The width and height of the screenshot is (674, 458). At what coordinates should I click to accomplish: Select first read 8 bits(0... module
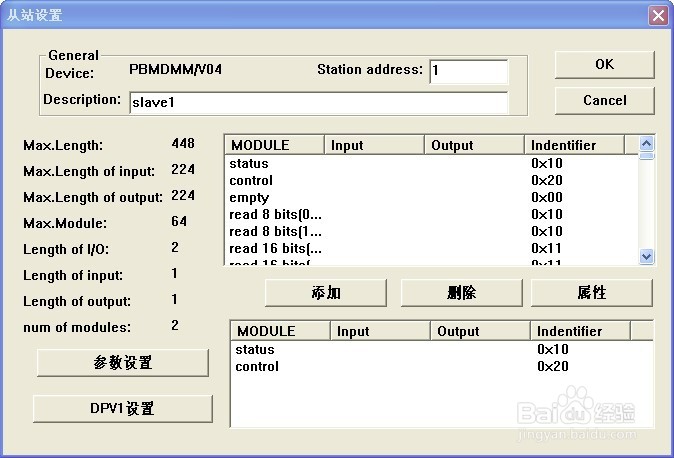click(x=431, y=214)
